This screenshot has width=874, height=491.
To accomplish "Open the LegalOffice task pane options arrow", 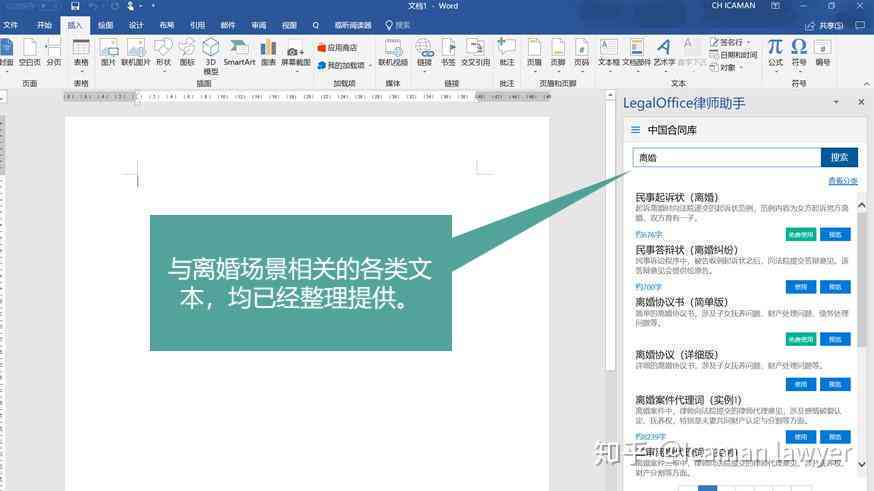I will click(836, 102).
